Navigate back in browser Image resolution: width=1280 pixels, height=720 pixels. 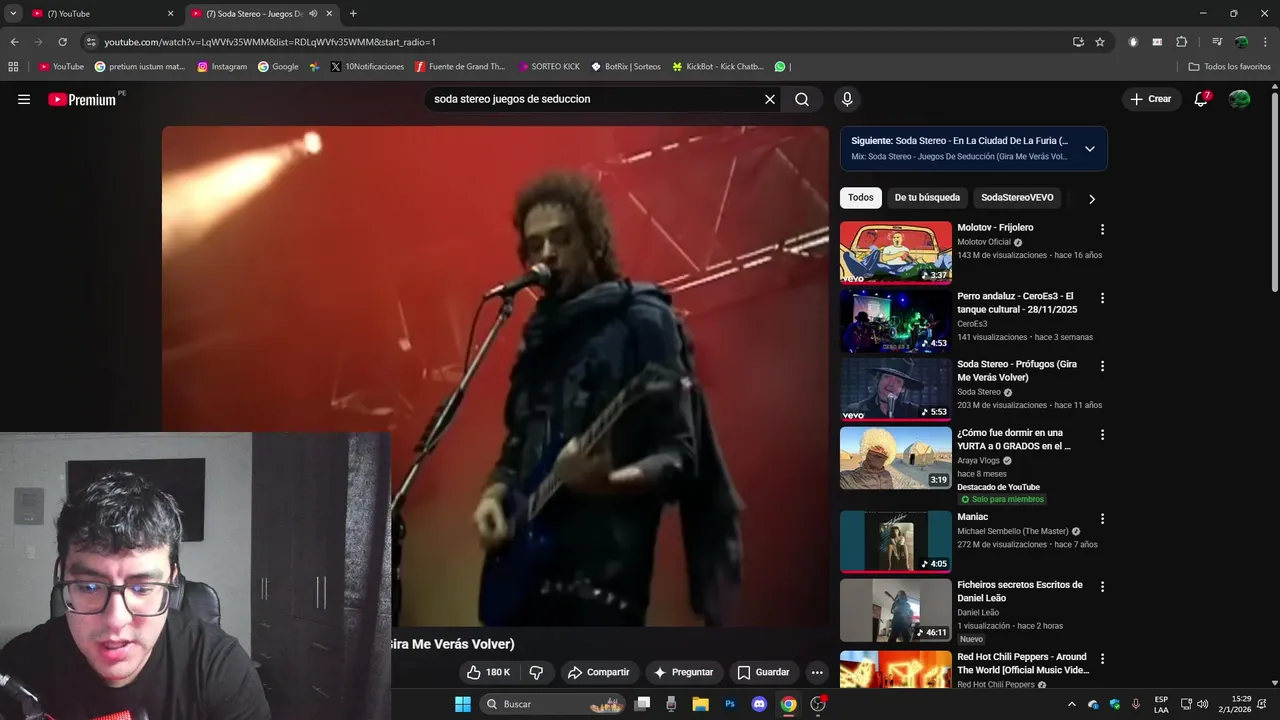click(x=14, y=42)
